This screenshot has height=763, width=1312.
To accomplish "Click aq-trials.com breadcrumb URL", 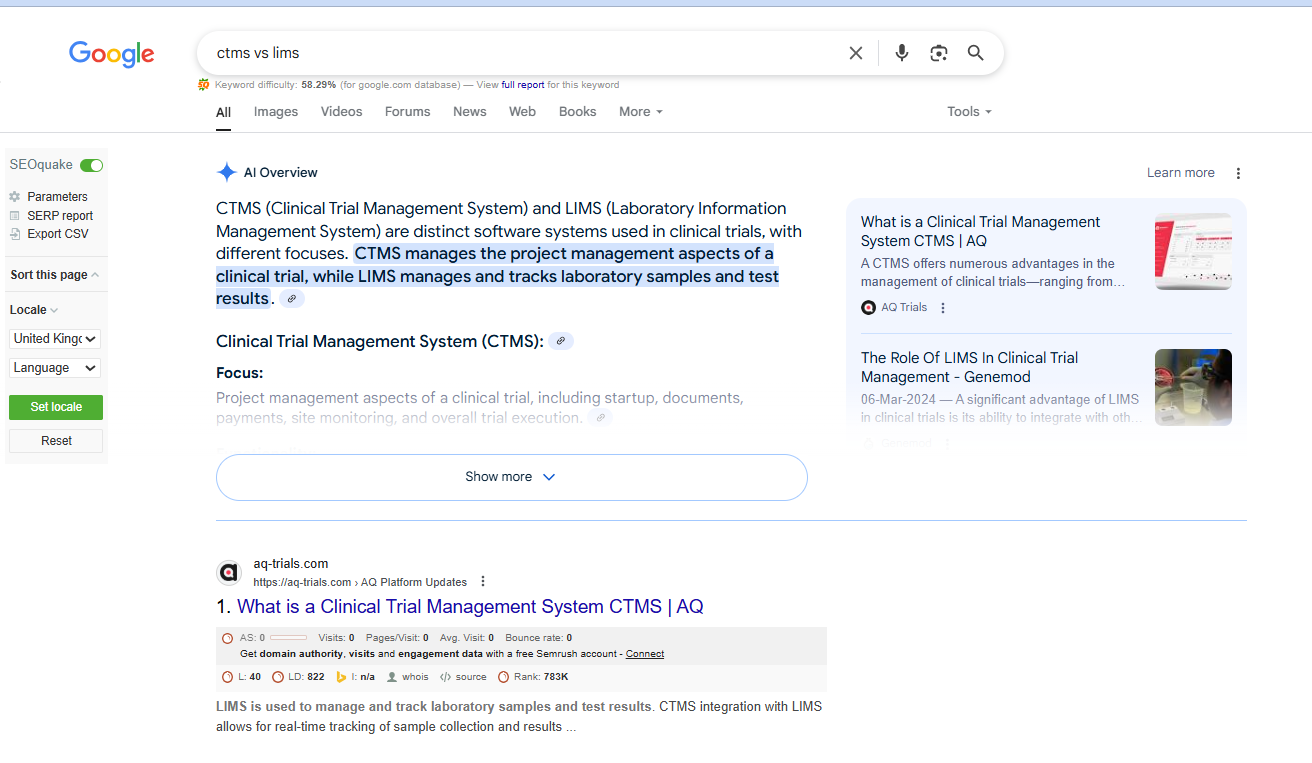I will (360, 582).
